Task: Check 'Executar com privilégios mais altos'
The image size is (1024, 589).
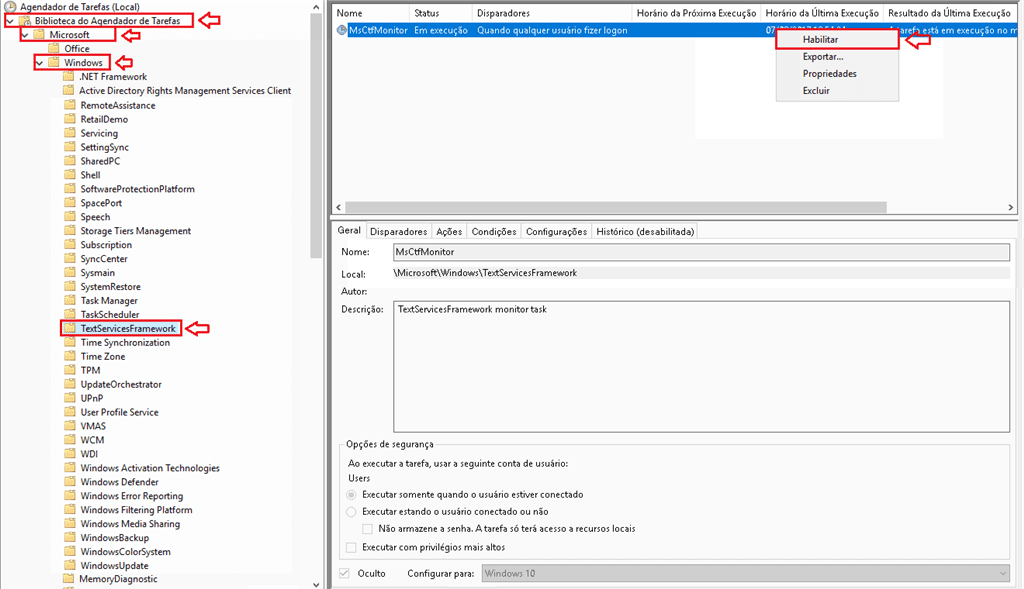Action: point(351,547)
